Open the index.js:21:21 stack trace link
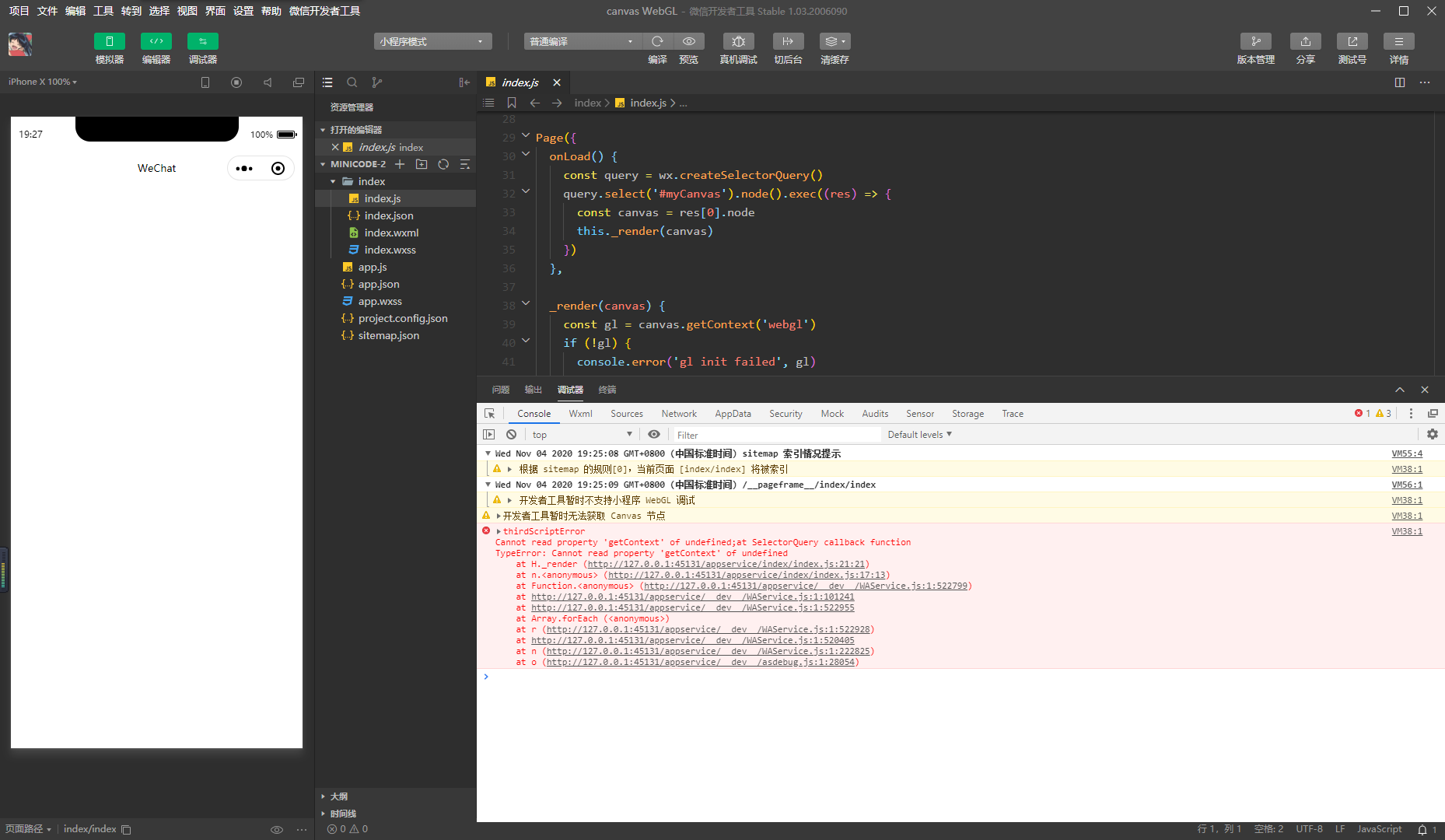This screenshot has width=1445, height=840. coord(727,565)
